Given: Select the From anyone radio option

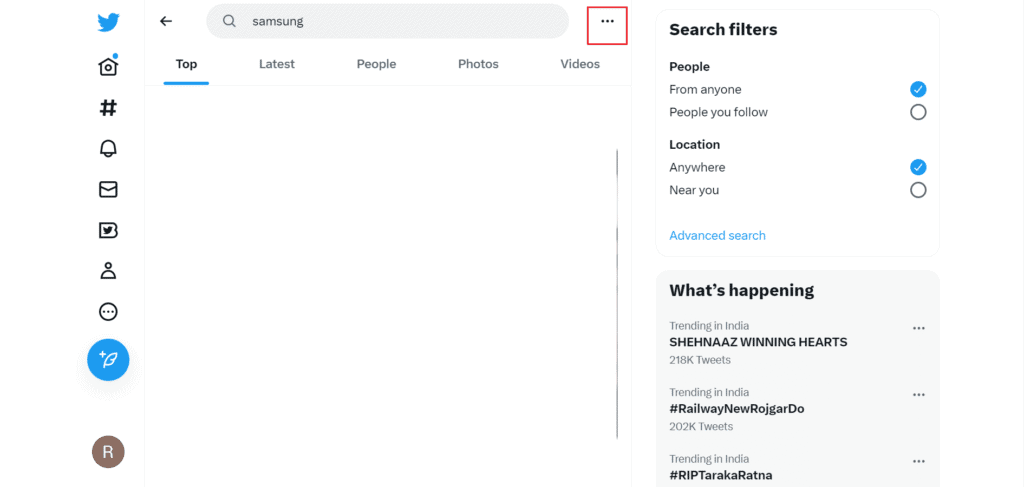Looking at the screenshot, I should click(x=918, y=89).
